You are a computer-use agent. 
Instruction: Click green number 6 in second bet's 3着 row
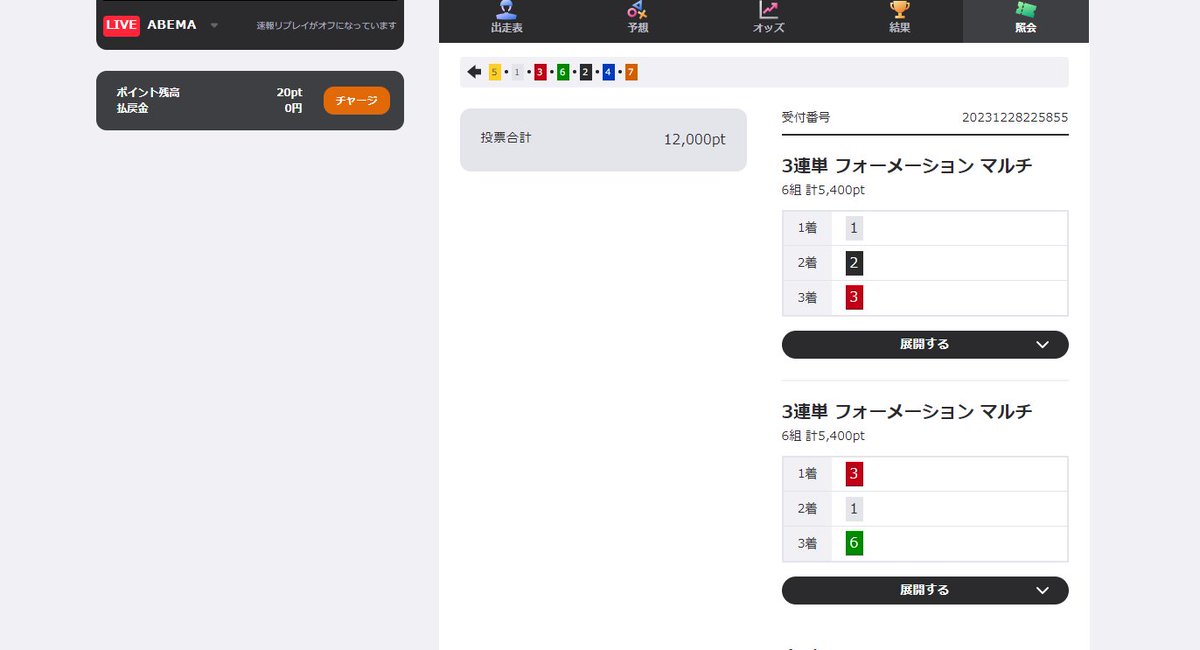854,543
